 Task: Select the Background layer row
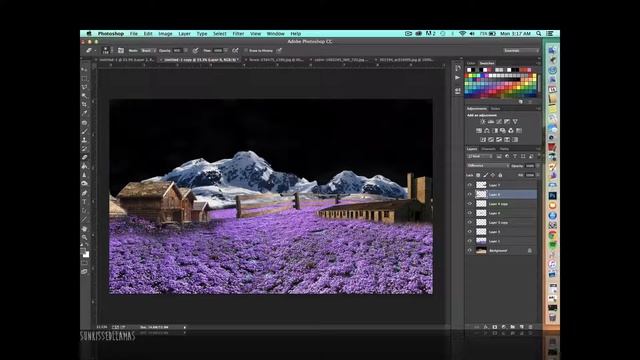pos(502,251)
